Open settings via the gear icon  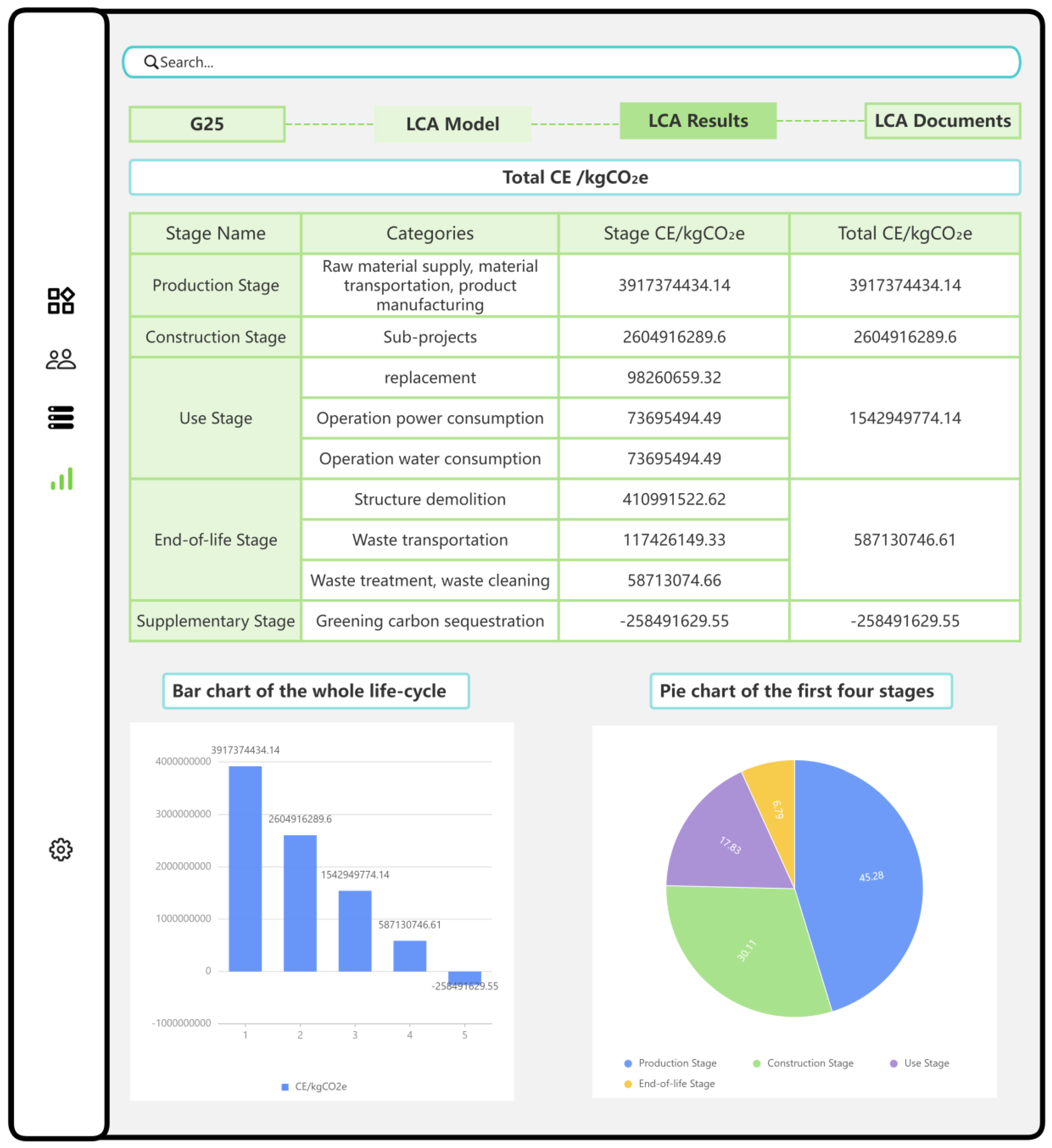pos(60,849)
